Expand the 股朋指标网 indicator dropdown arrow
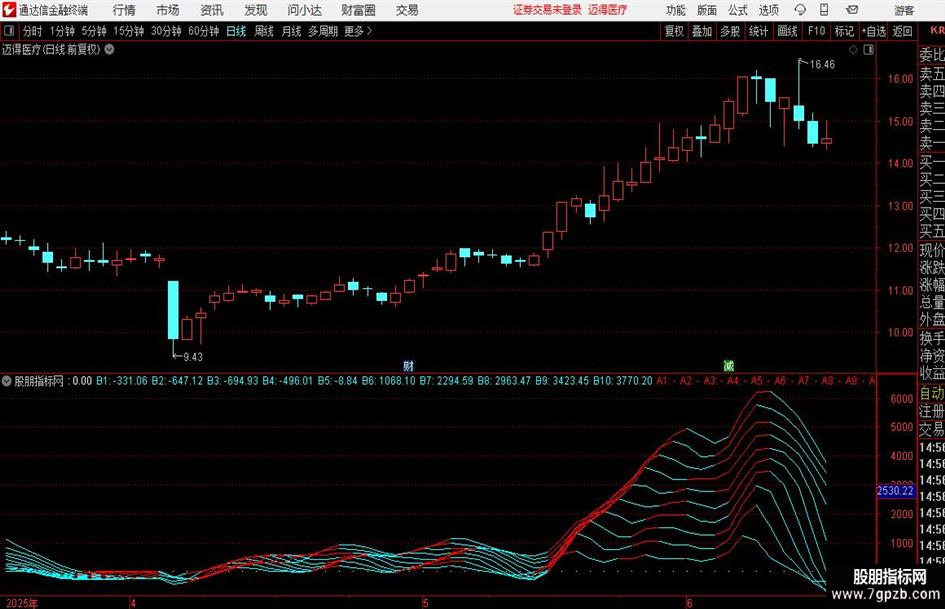Screen dimensions: 945x609 pos(7,381)
